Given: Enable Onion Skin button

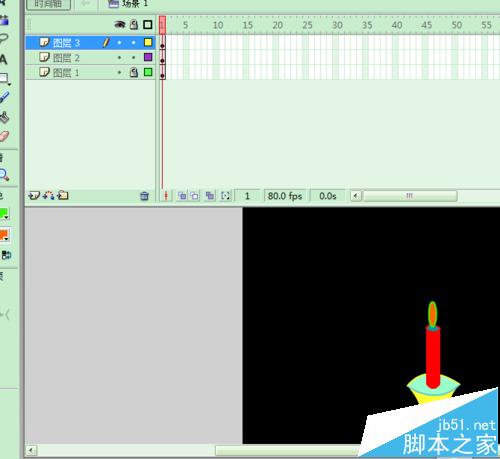Looking at the screenshot, I should (182, 196).
